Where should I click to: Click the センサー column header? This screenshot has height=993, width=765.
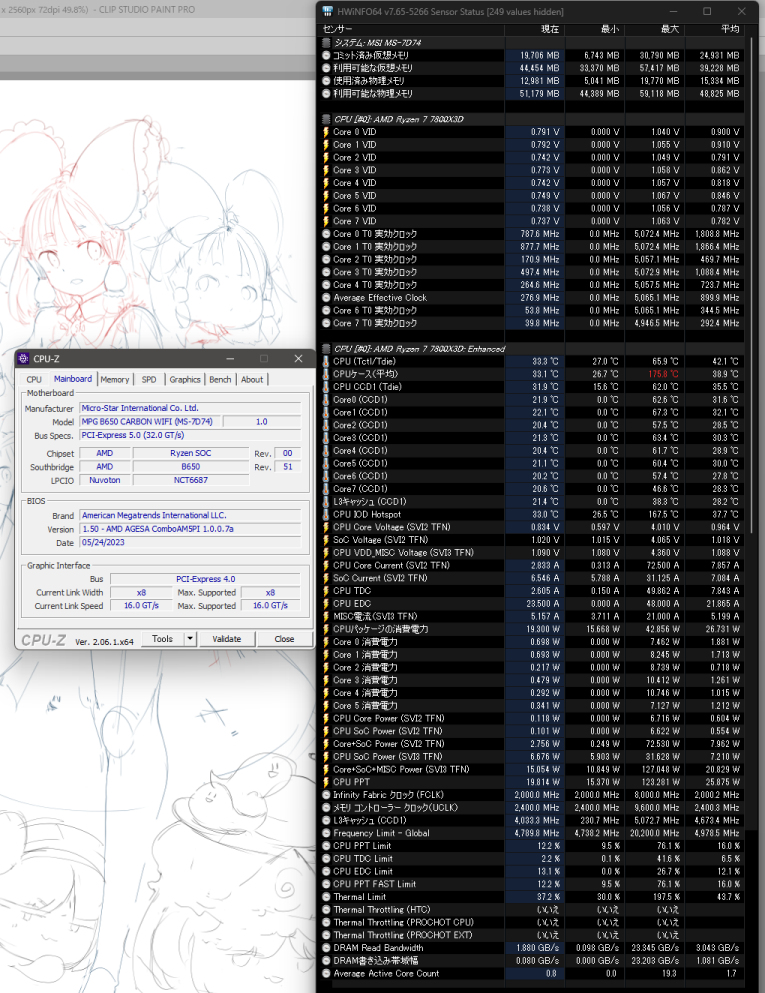pyautogui.click(x=412, y=29)
